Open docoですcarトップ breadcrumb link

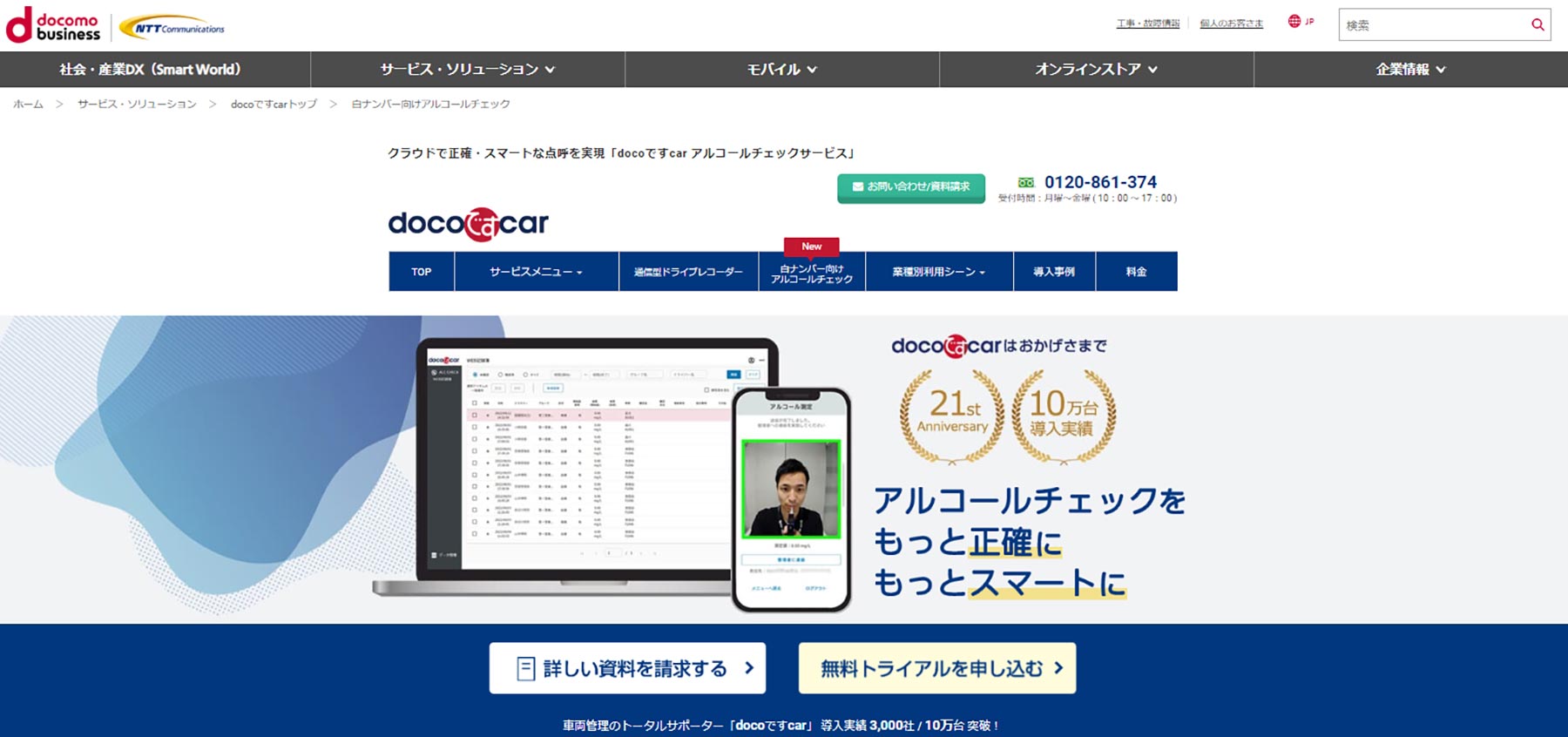[274, 104]
